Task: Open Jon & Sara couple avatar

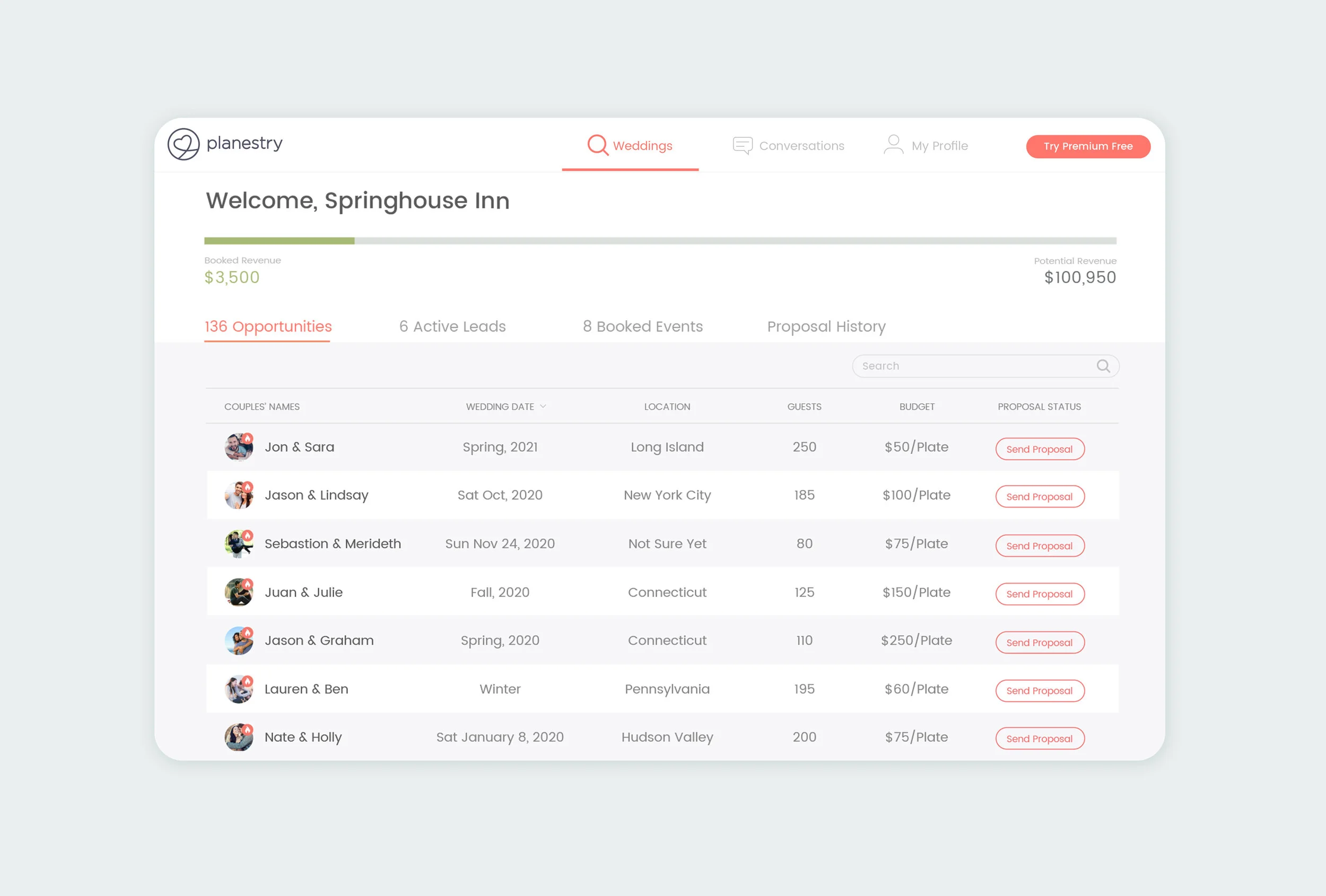Action: 239,447
